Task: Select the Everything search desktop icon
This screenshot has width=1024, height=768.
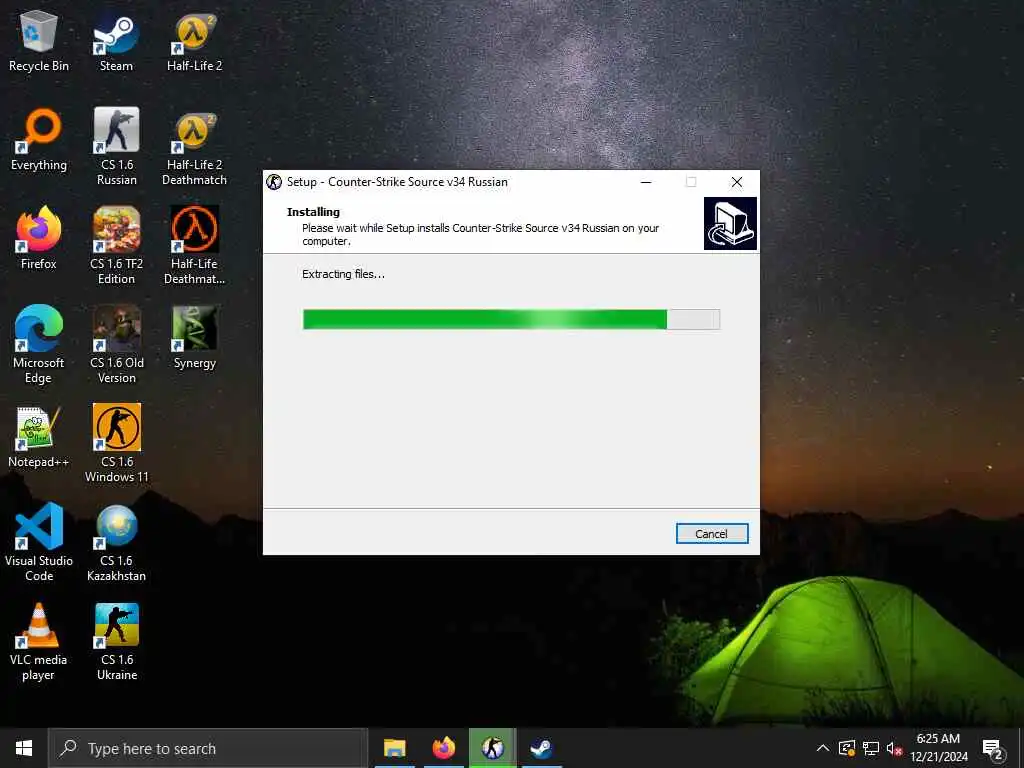Action: coord(39,140)
